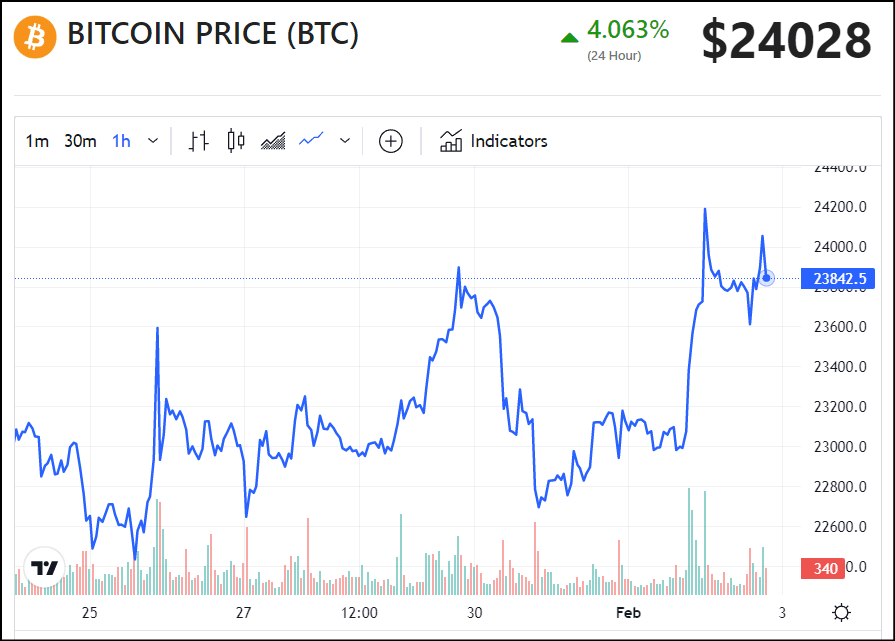The image size is (895, 641).
Task: Select the line chart style icon
Action: (x=311, y=141)
